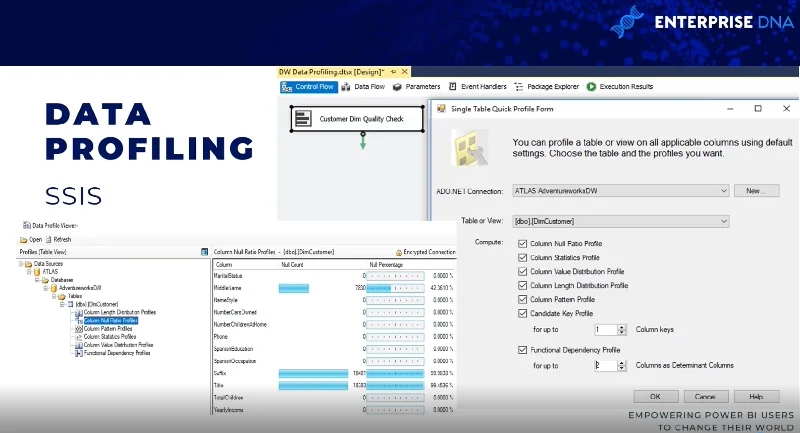800x433 pixels.
Task: Click the Column Pattern Profiles icon
Action: coord(79,329)
